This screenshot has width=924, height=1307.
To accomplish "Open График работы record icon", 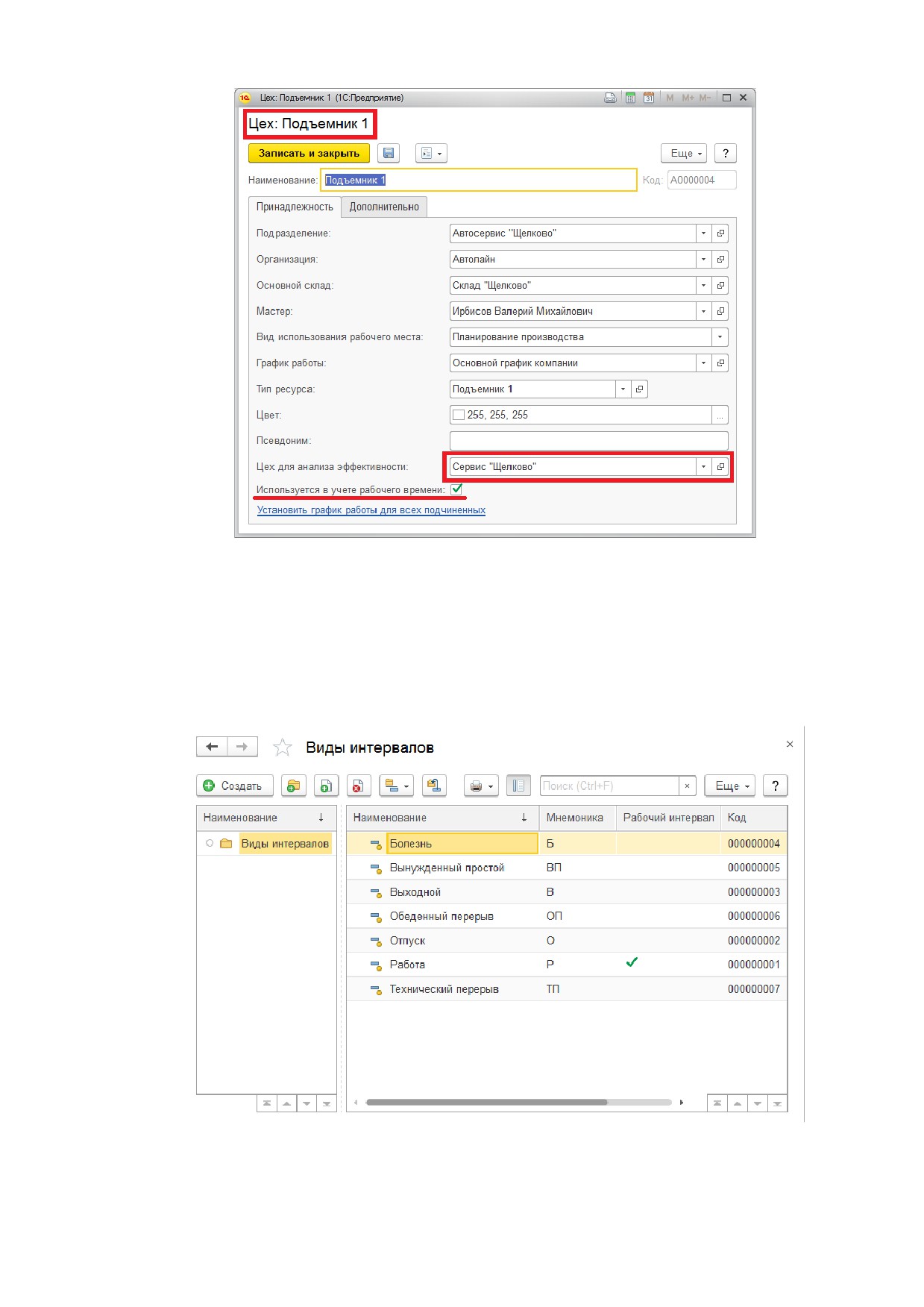I will [x=720, y=363].
